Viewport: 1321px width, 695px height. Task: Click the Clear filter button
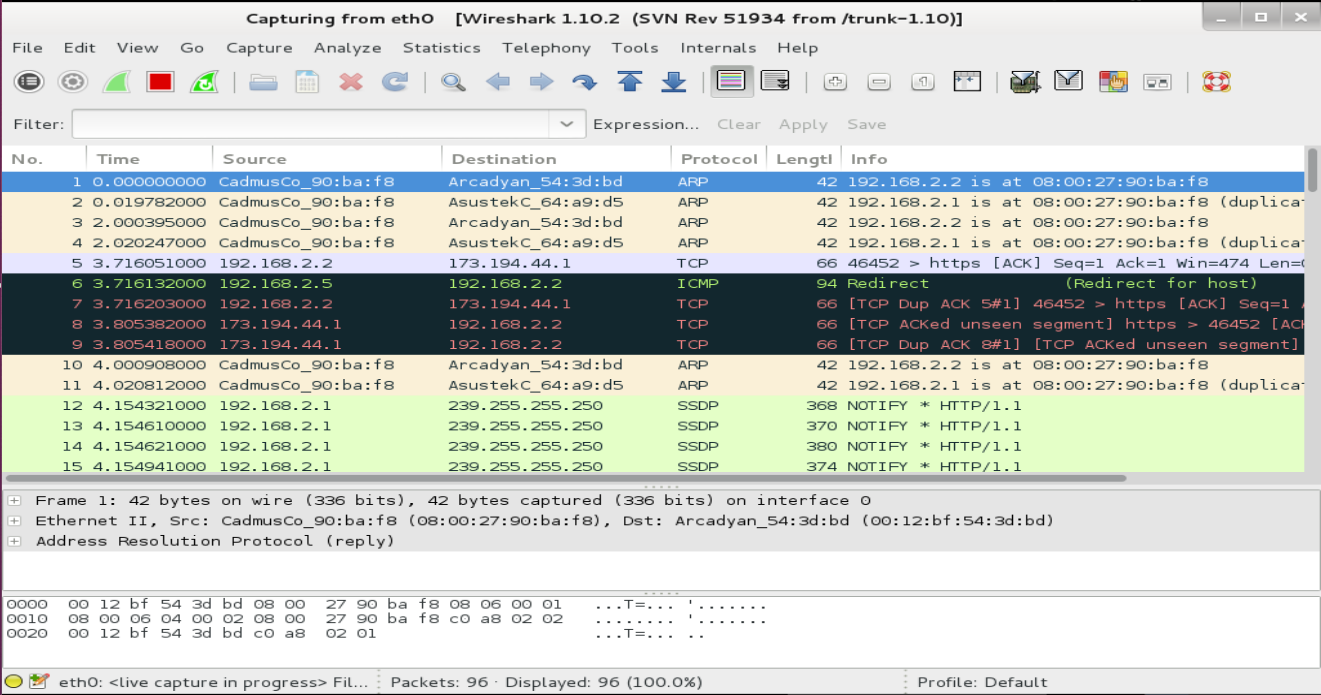pyautogui.click(x=738, y=124)
